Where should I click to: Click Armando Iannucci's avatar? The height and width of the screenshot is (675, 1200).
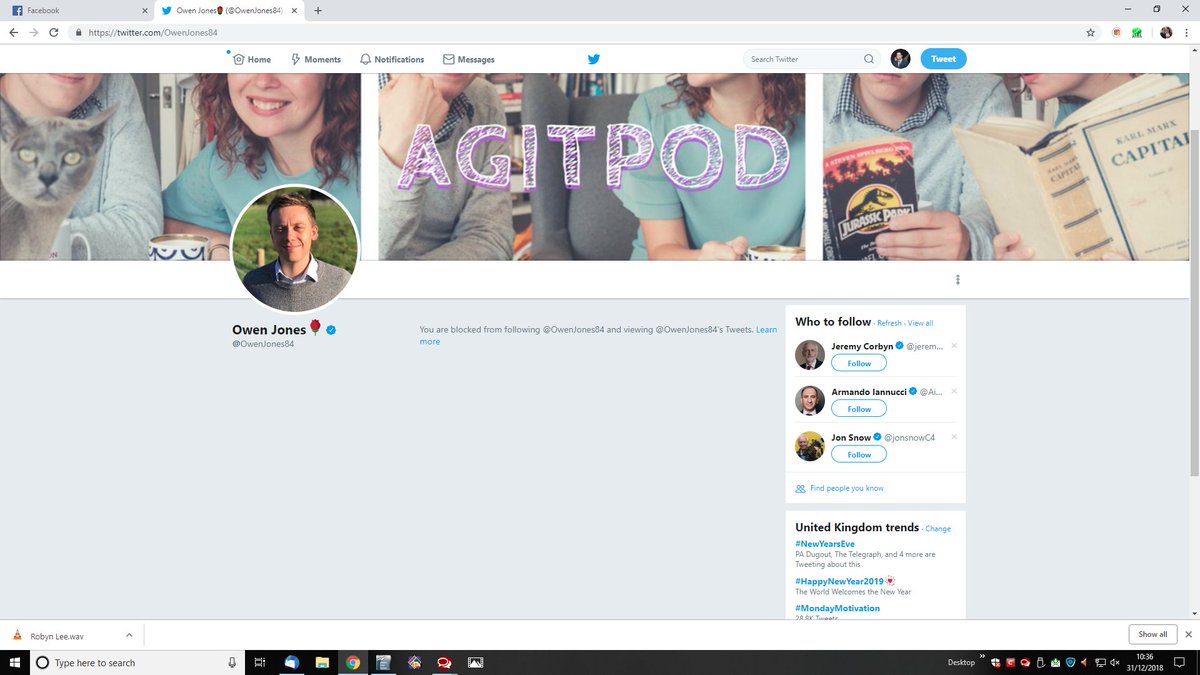810,400
